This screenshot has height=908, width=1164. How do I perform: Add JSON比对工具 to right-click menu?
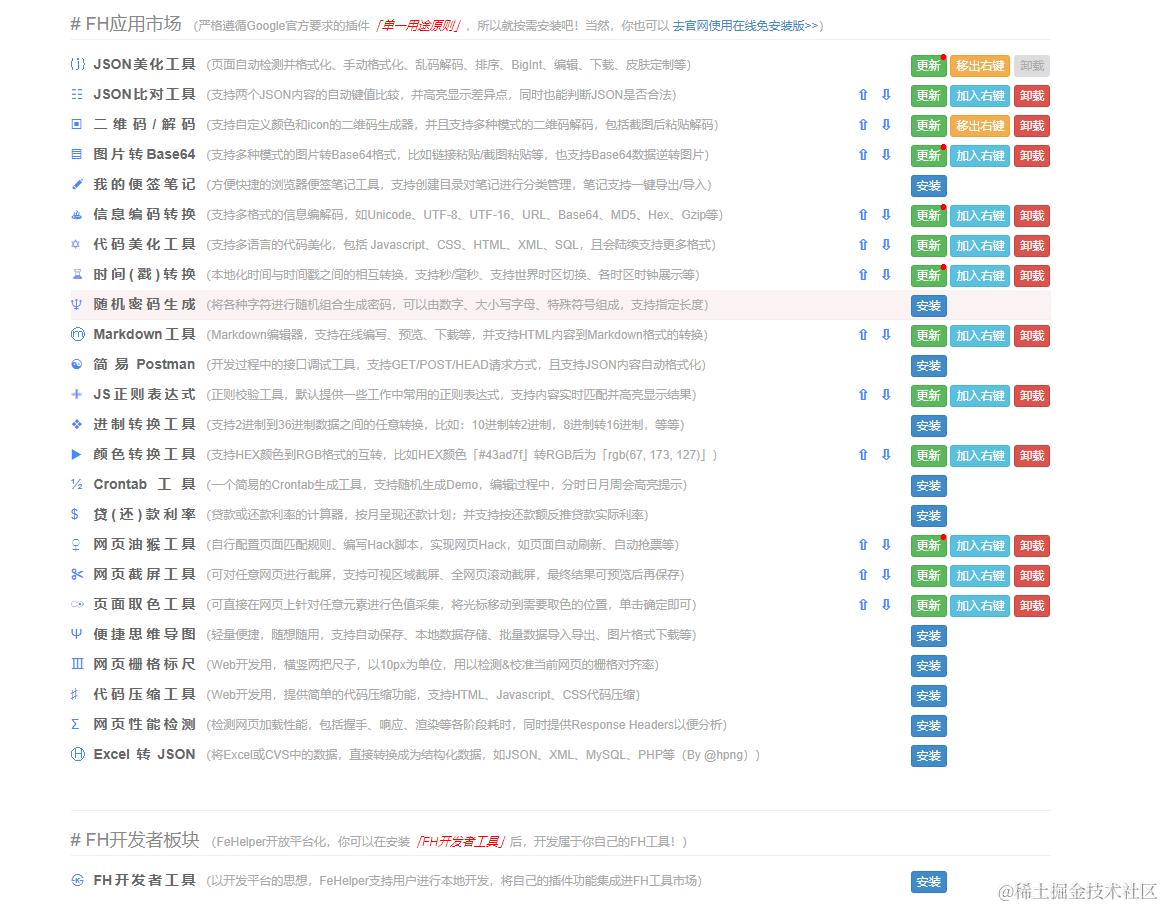(x=980, y=96)
